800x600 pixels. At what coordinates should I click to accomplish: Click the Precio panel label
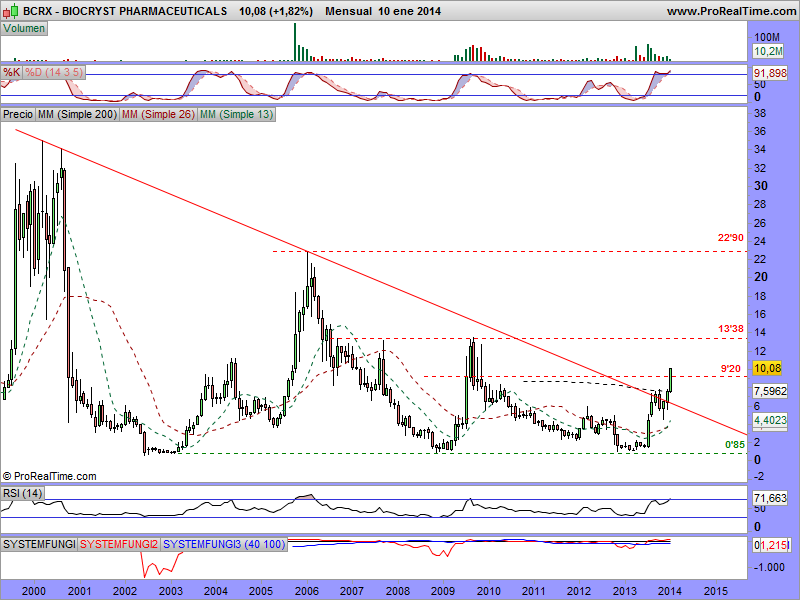coord(18,114)
